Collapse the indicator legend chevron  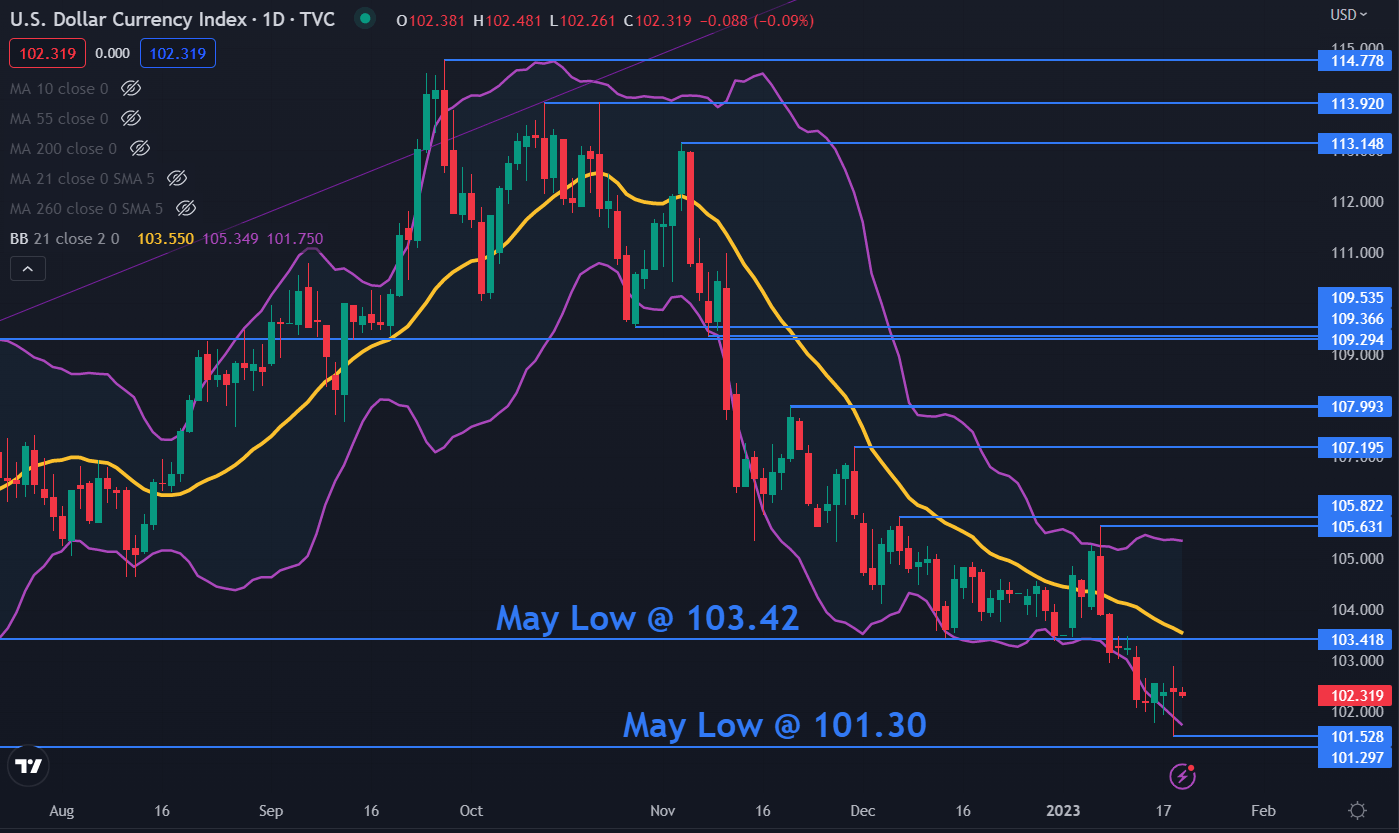point(27,268)
